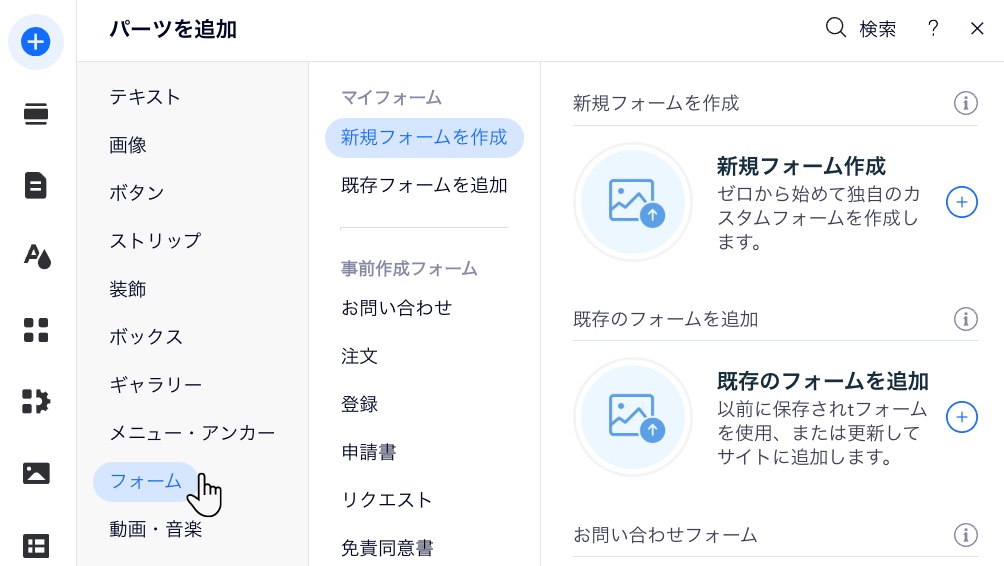Open the 既存フォームを追加 subcategory
Image resolution: width=1004 pixels, height=566 pixels.
tap(424, 185)
